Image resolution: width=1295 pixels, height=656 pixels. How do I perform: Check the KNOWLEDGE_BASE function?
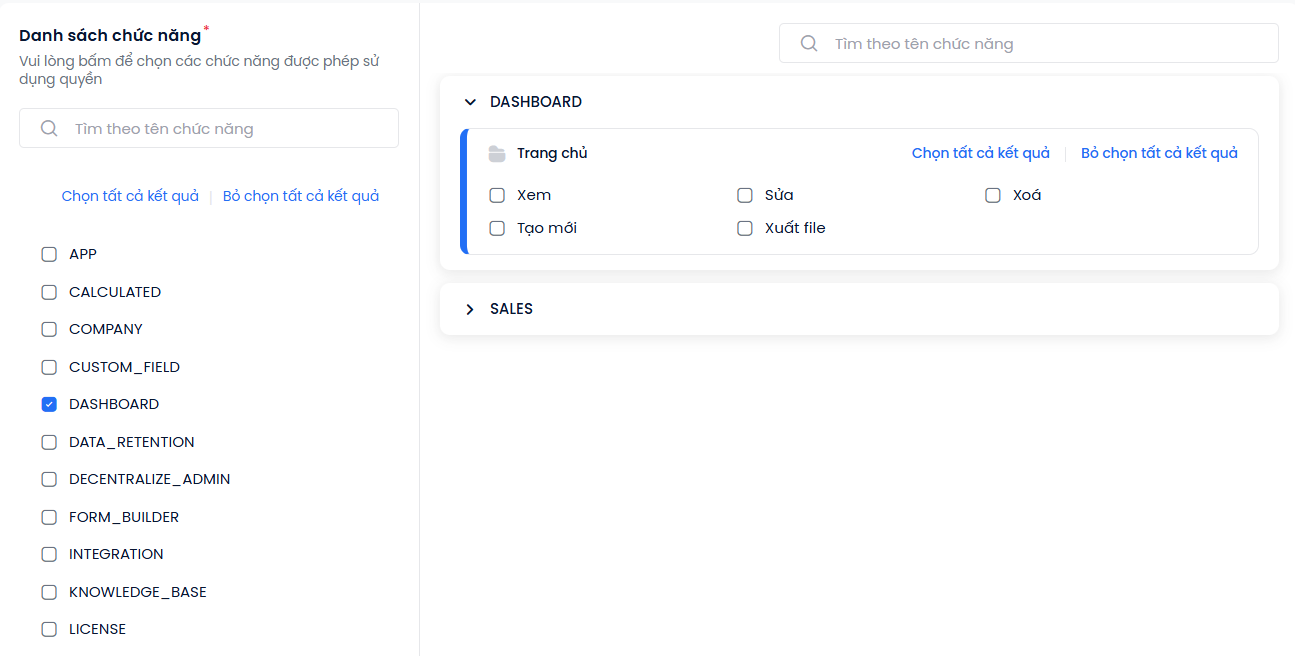point(49,593)
